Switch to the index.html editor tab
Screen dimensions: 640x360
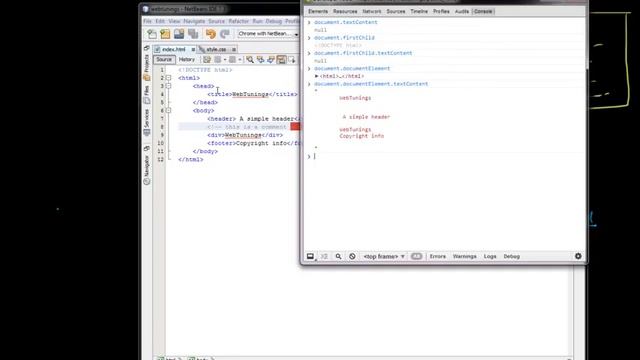click(173, 49)
